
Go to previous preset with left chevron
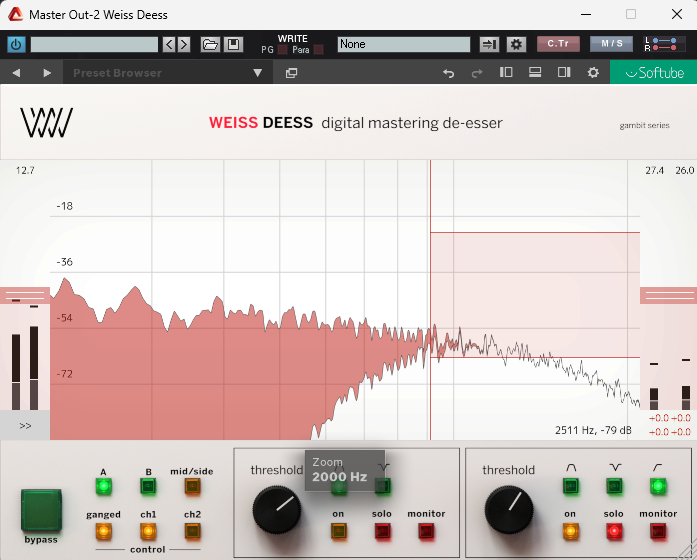[x=169, y=44]
